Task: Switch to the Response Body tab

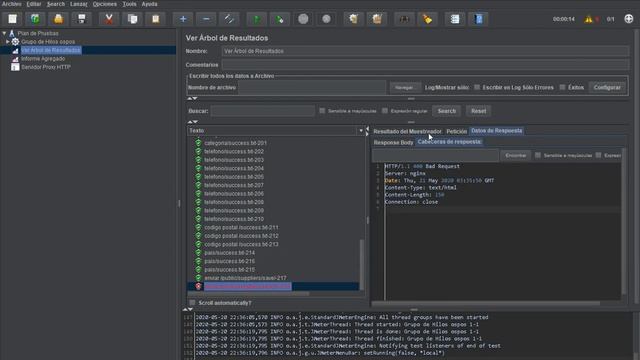Action: point(393,142)
